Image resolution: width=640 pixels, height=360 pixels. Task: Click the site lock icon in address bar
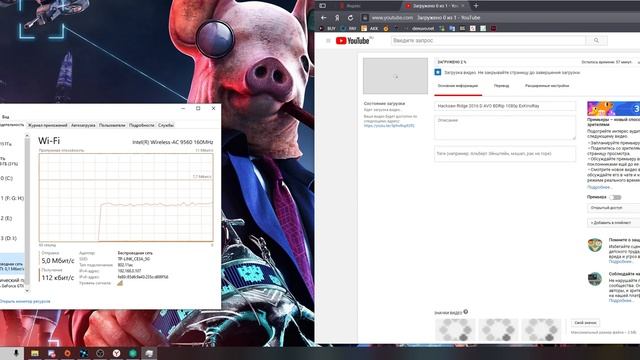[365, 18]
